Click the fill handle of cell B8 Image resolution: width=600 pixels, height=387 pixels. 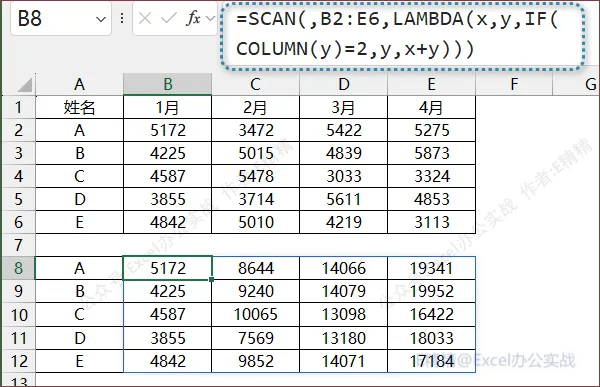pyautogui.click(x=212, y=279)
